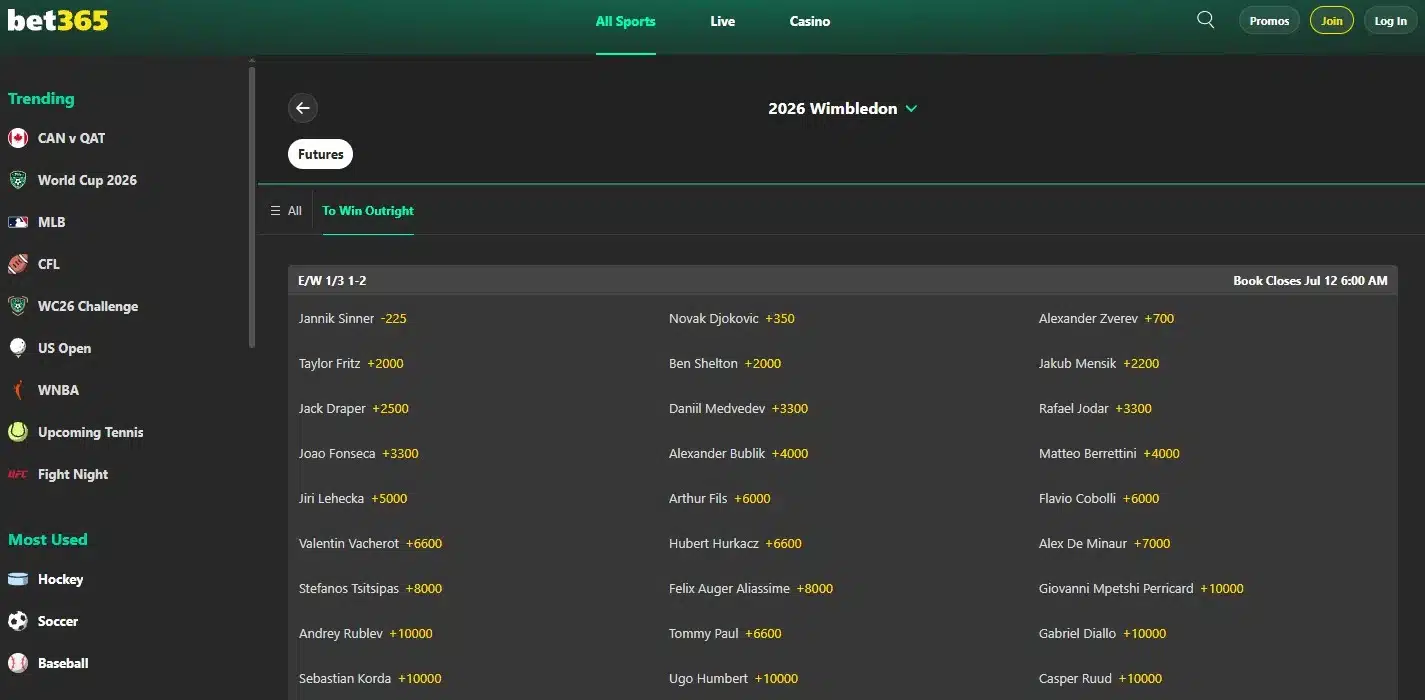Select Arthur Fils +6000 odds

[x=720, y=498]
